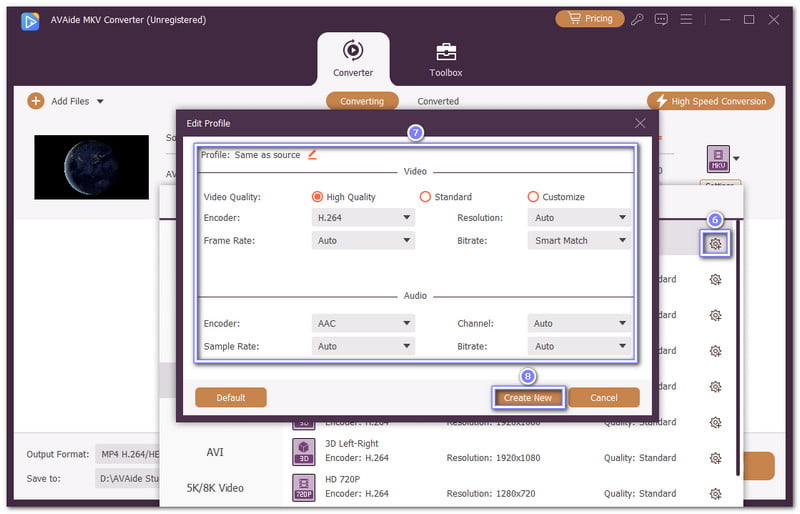
Task: Click the highlighted gear settings icon
Action: (x=716, y=243)
